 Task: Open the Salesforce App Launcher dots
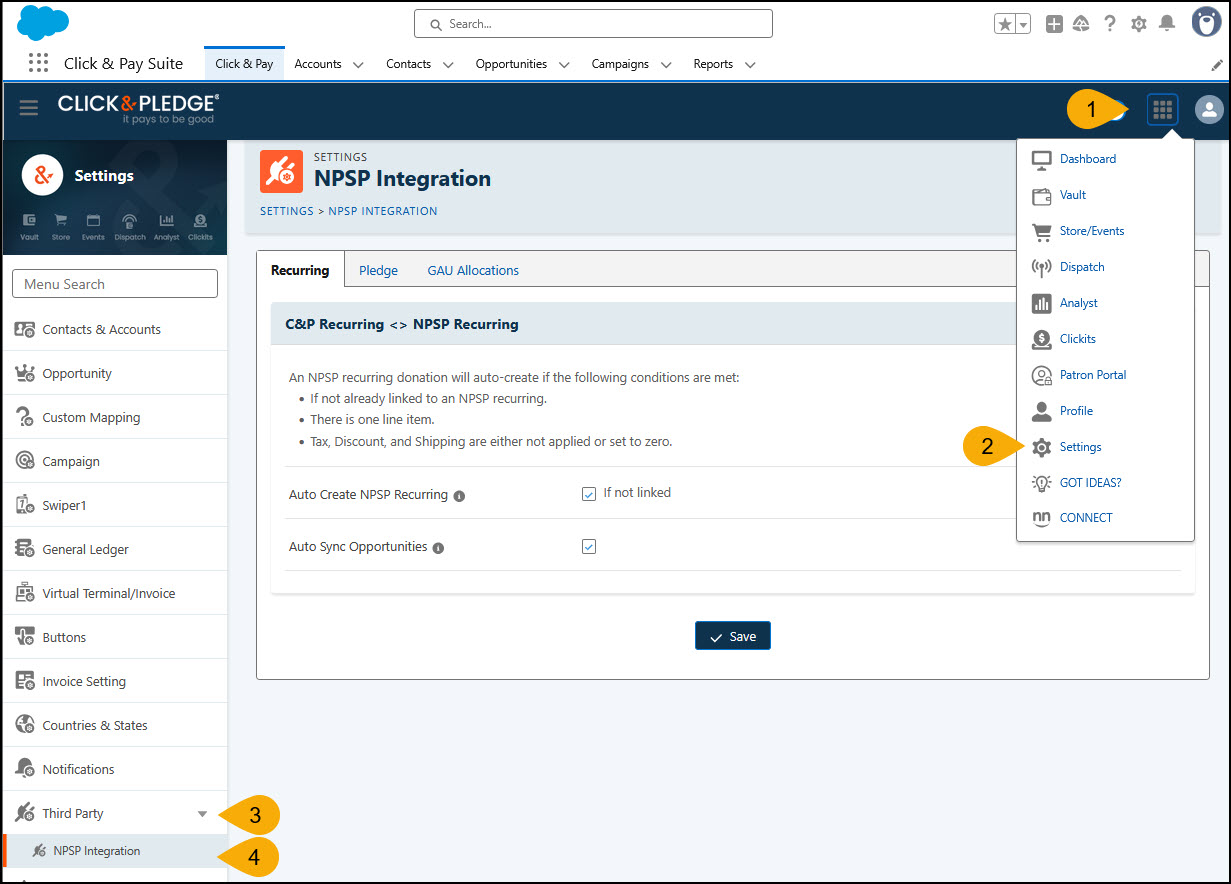(x=38, y=63)
